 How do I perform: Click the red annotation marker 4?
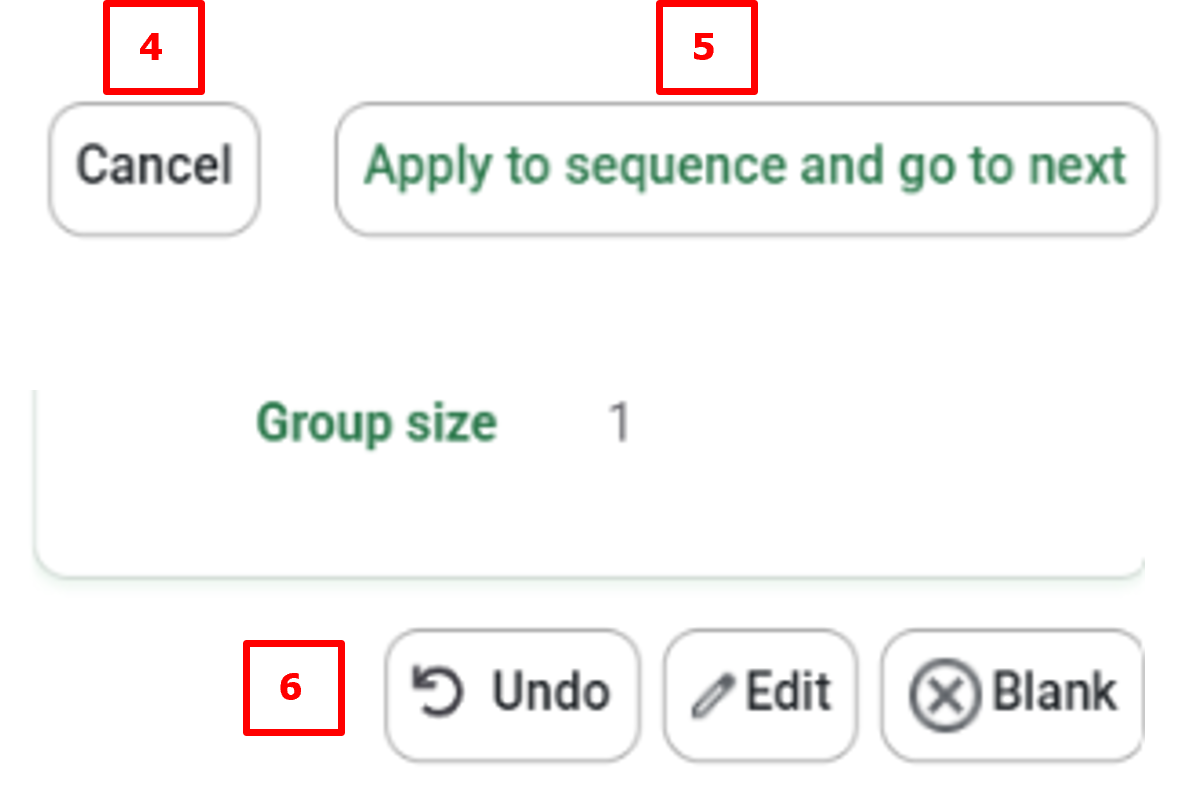(153, 48)
